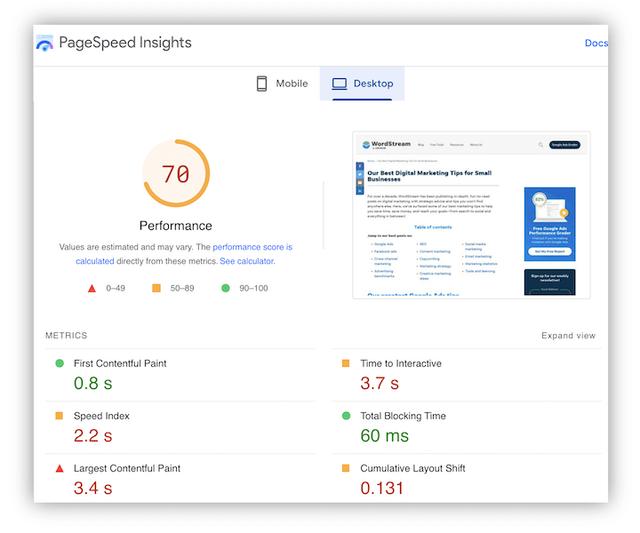Open the 'performance score is' link
This screenshot has height=533, width=640.
pos(252,247)
